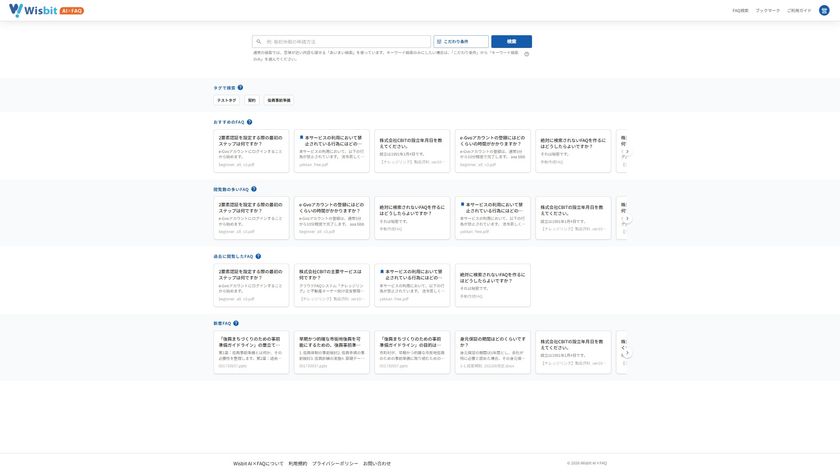Open e-Govアカウント card under おすすめのFAQ
Viewport: 840px width, 473px height.
[x=493, y=151]
